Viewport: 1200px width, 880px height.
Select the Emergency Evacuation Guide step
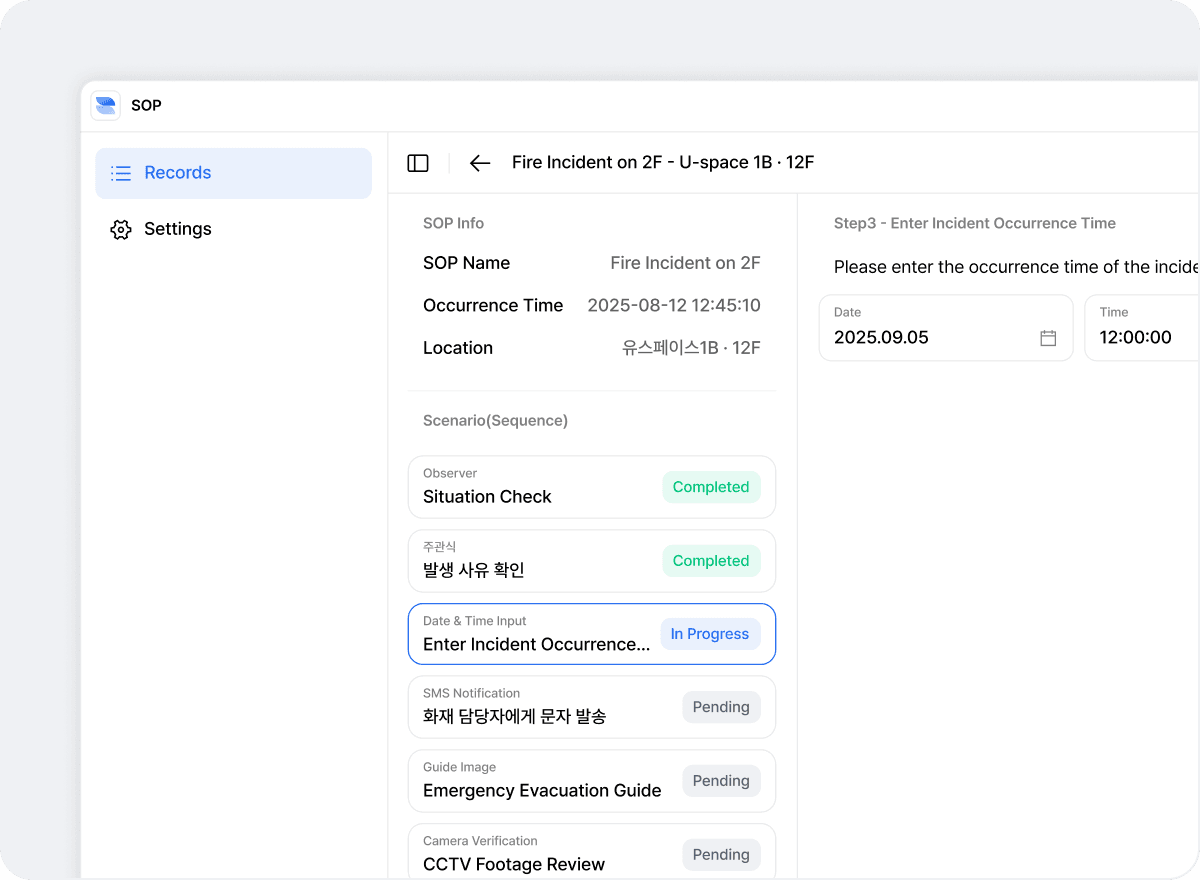pyautogui.click(x=542, y=790)
